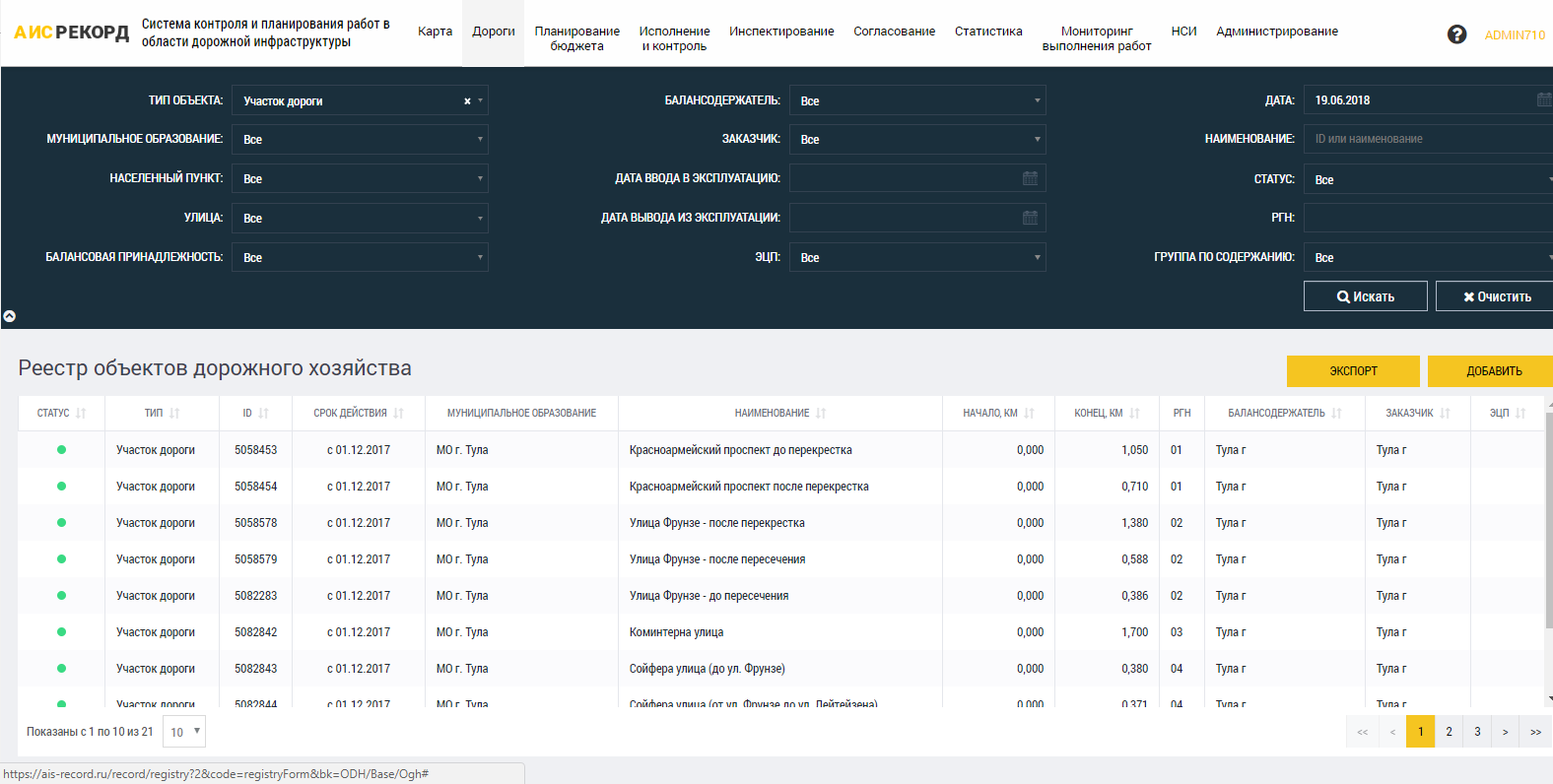Jump to last page with double arrow
Viewport: 1553px width, 784px height.
[x=1535, y=732]
